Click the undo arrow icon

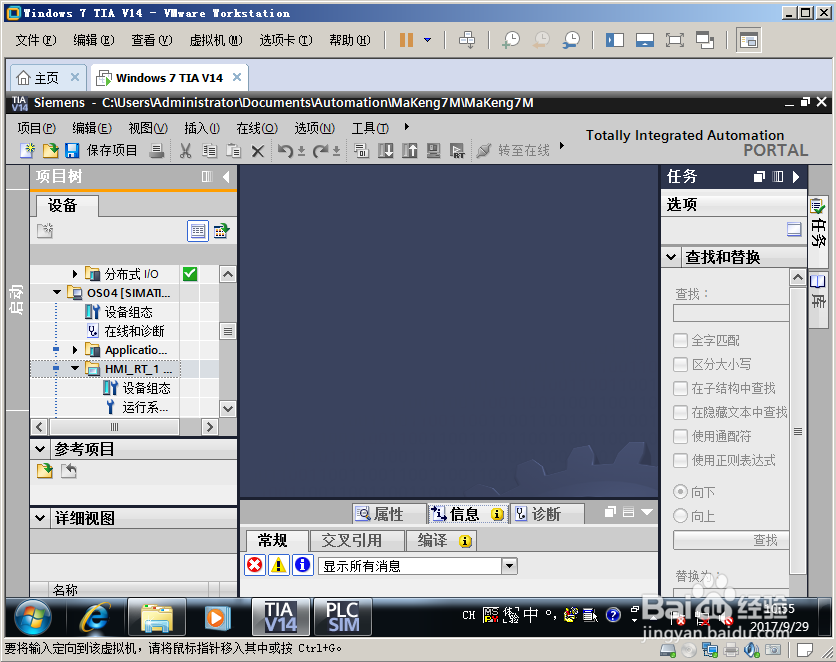[x=285, y=151]
